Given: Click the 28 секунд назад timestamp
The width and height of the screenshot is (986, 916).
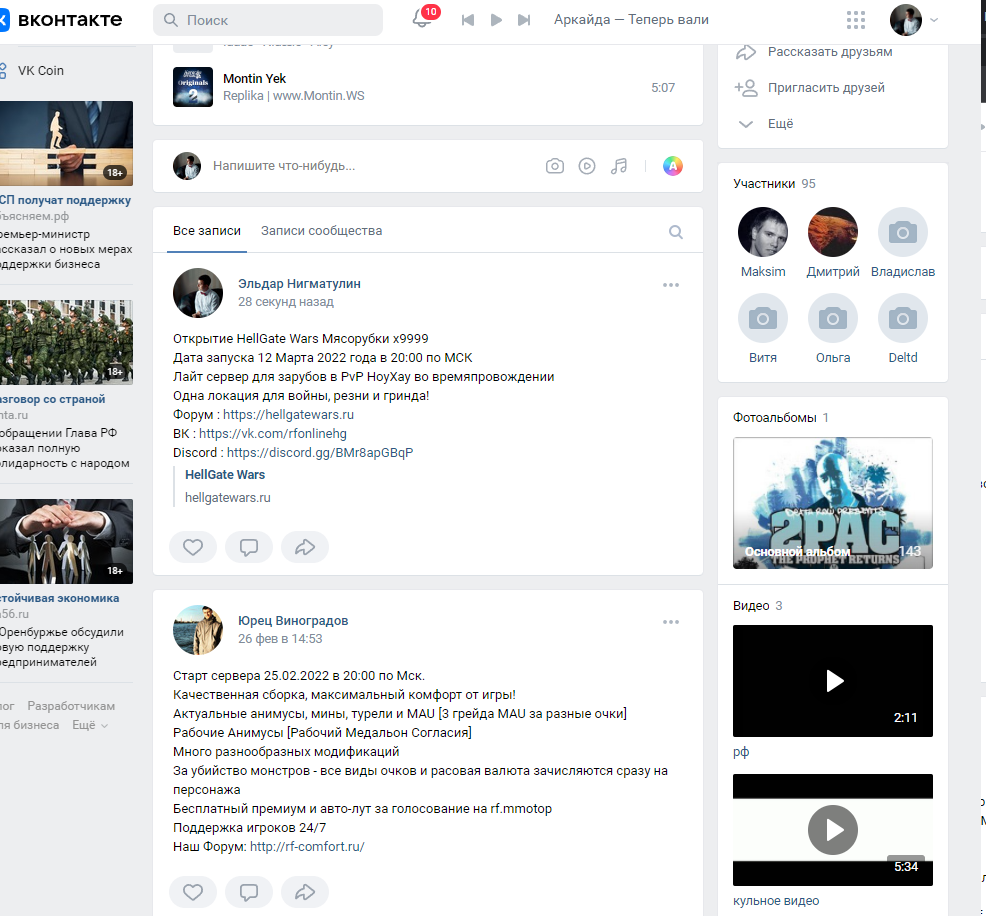Looking at the screenshot, I should (x=285, y=302).
